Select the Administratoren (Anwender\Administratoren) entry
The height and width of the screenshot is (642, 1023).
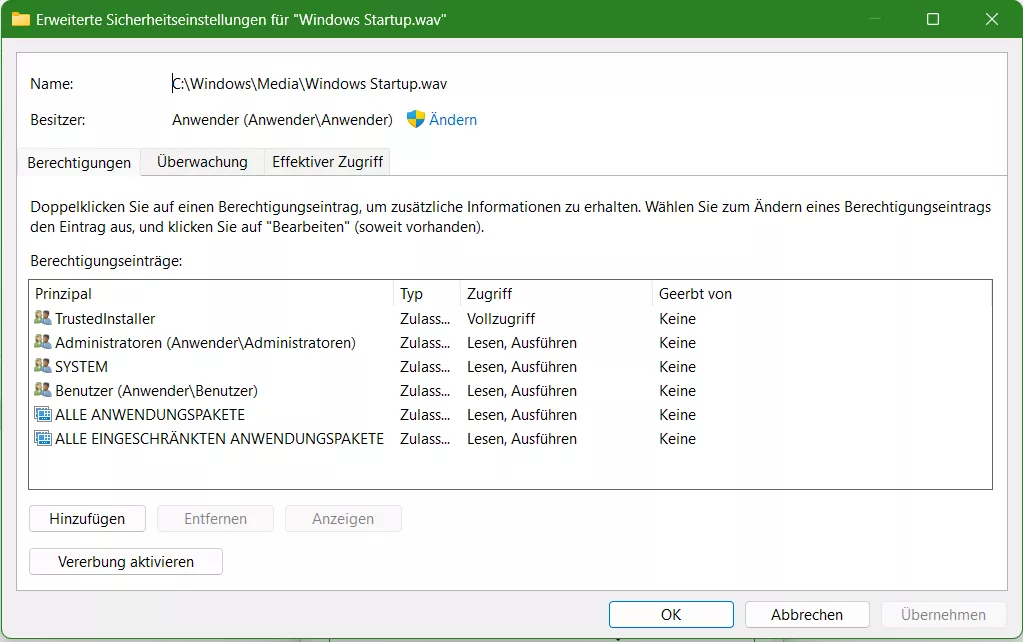[510, 343]
